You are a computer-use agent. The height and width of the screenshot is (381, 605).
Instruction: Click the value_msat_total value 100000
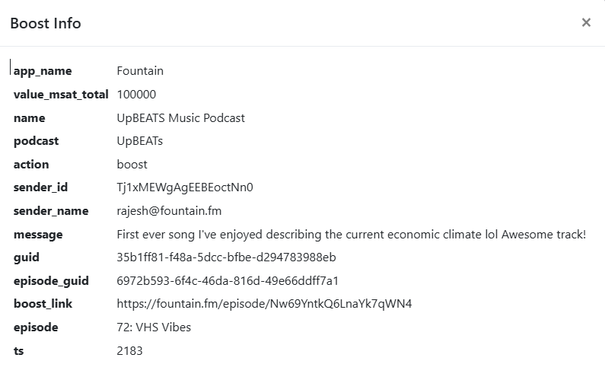136,95
